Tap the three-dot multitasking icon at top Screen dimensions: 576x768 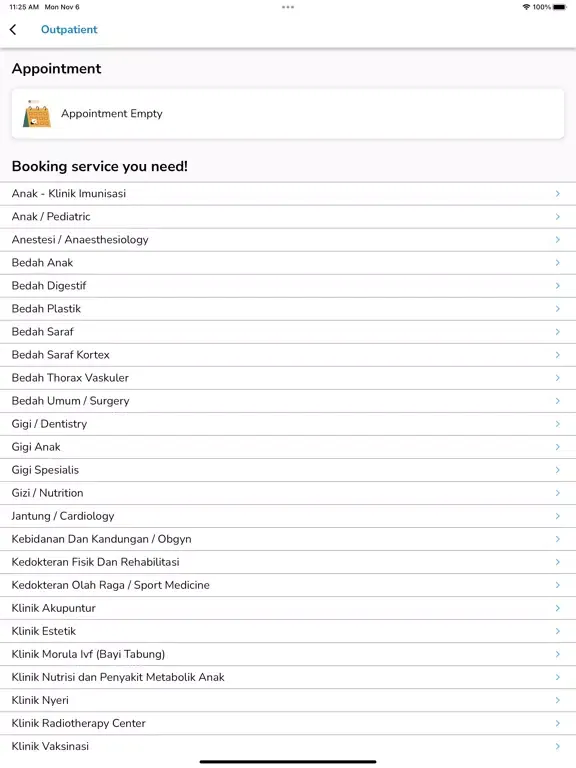[x=288, y=7]
